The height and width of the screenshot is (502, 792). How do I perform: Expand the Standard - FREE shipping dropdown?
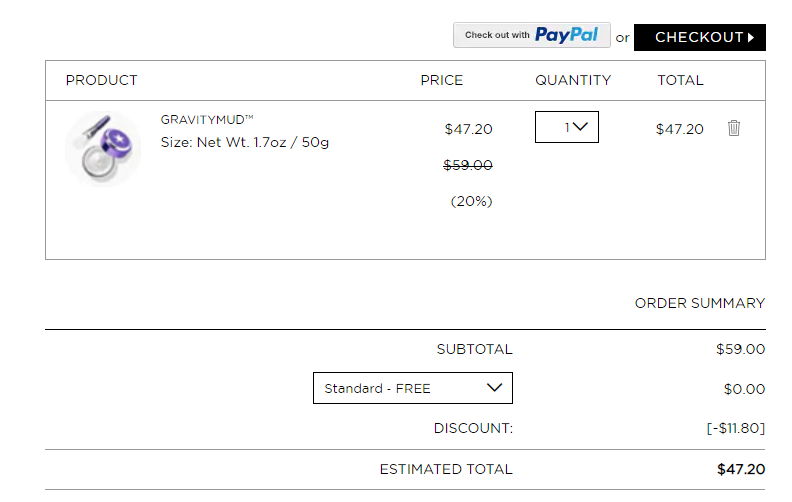click(x=413, y=388)
